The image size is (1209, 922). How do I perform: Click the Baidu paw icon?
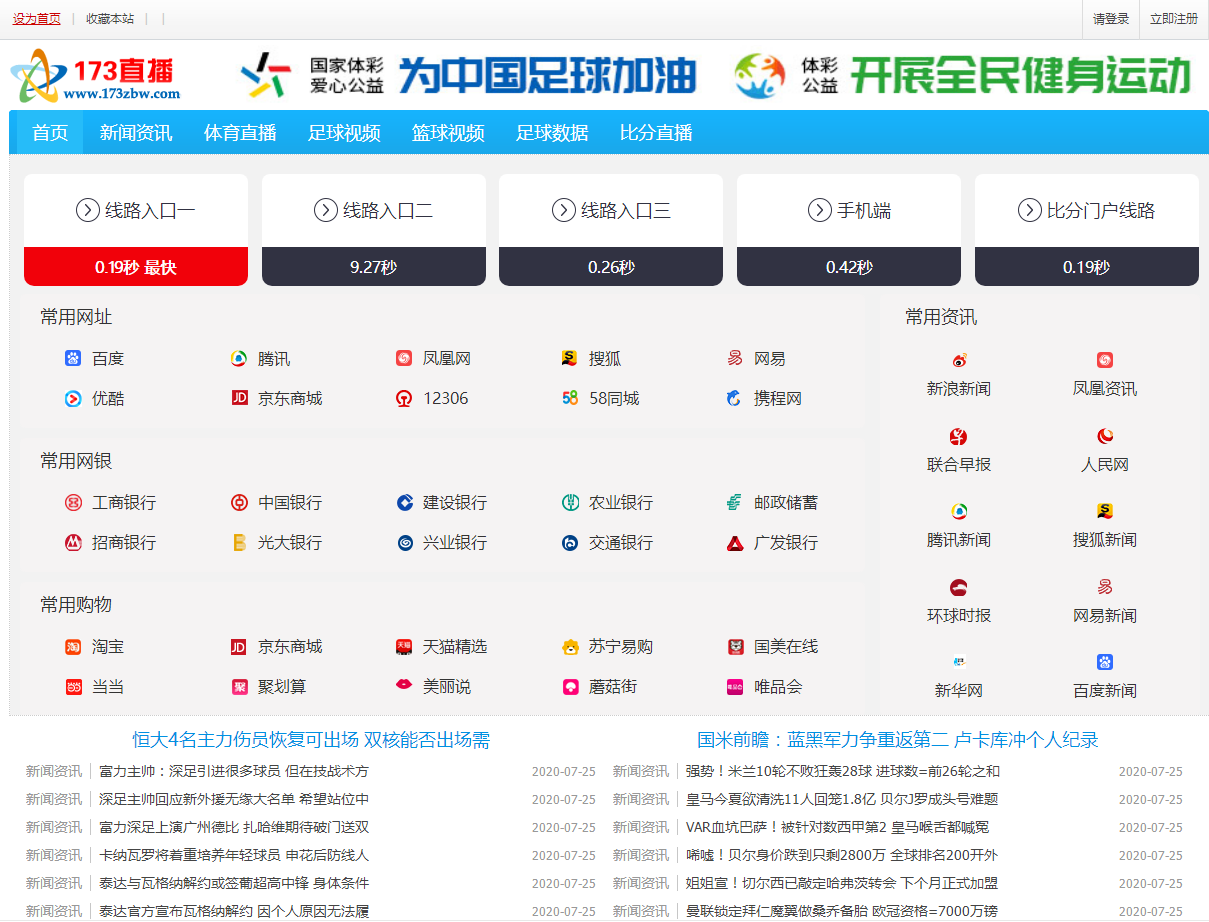click(x=73, y=358)
